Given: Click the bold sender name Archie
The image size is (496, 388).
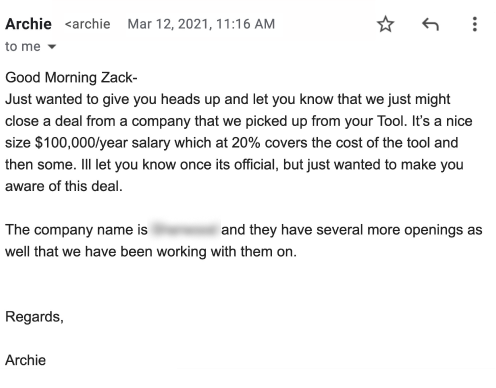Looking at the screenshot, I should pyautogui.click(x=28, y=24).
